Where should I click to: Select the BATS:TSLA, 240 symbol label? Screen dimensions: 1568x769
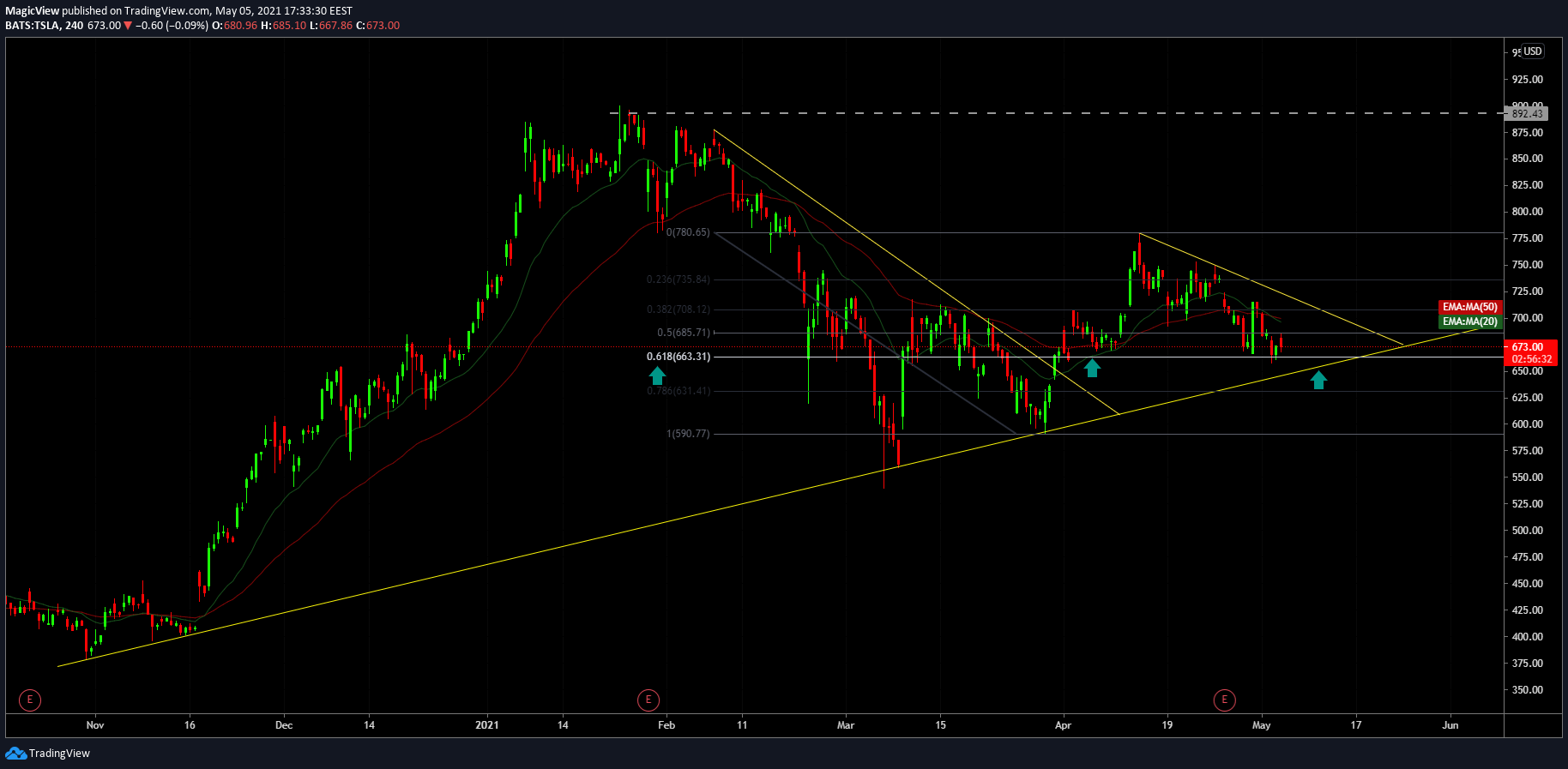(x=45, y=26)
